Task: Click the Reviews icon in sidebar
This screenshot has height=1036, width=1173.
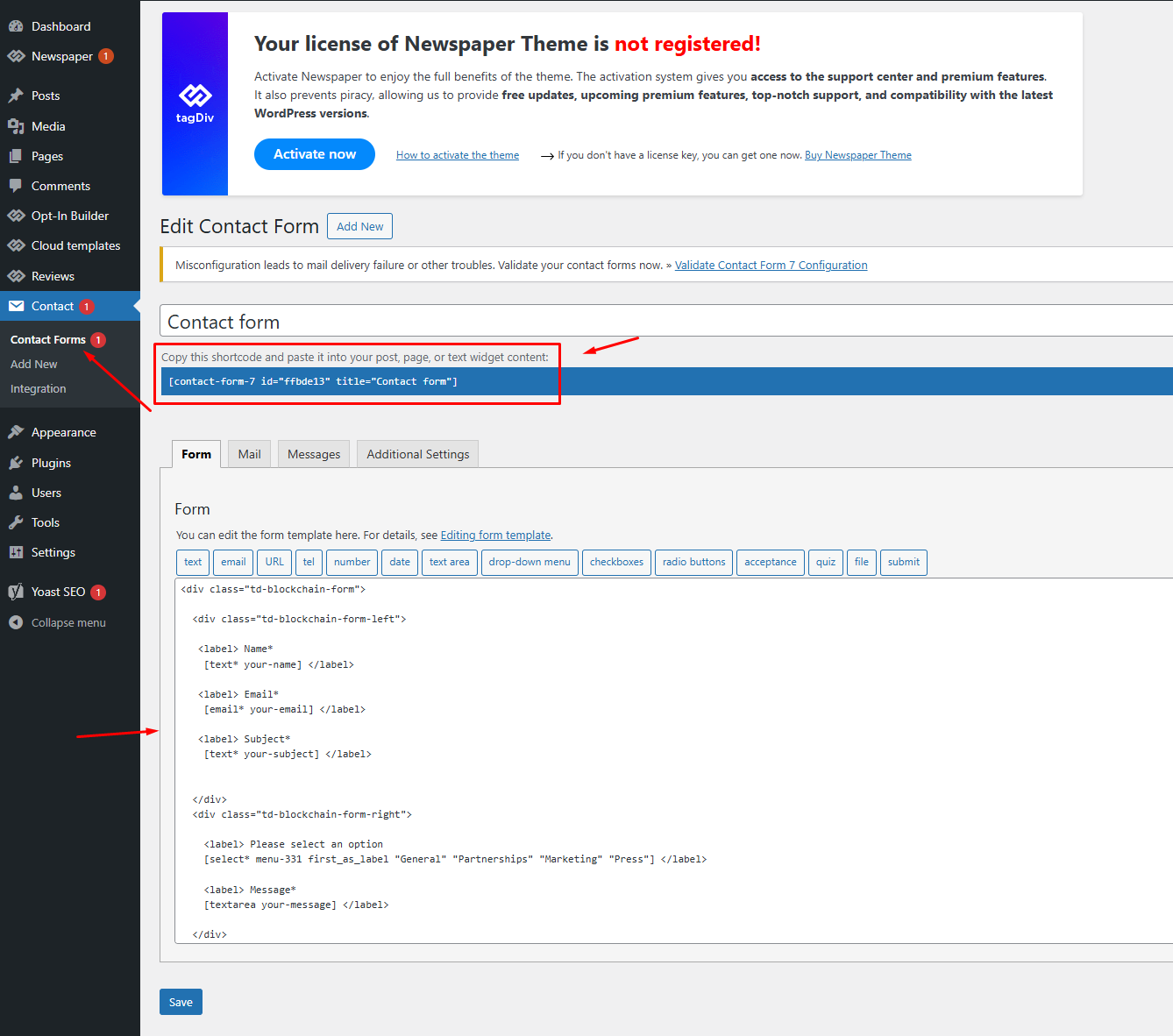Action: pyautogui.click(x=16, y=276)
